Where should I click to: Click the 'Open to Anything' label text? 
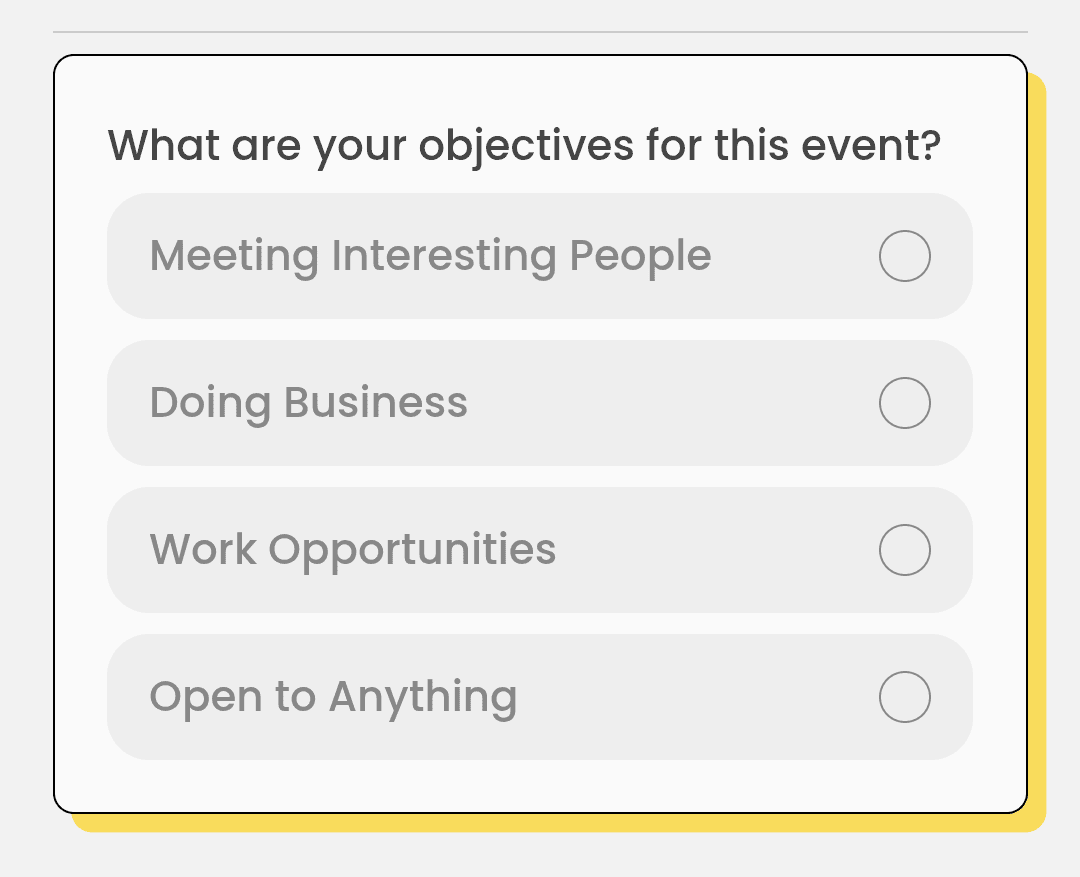(333, 697)
